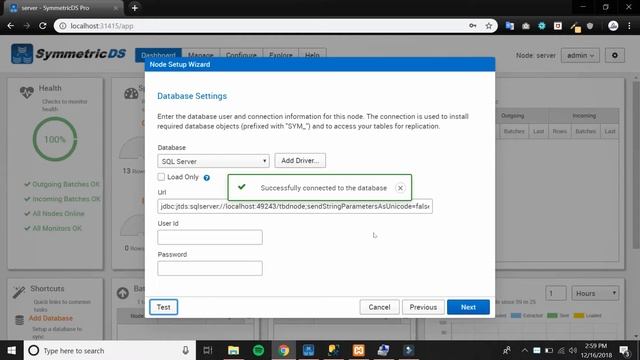Switch to Chrome on the taskbar
640x360 pixels.
pyautogui.click(x=284, y=350)
